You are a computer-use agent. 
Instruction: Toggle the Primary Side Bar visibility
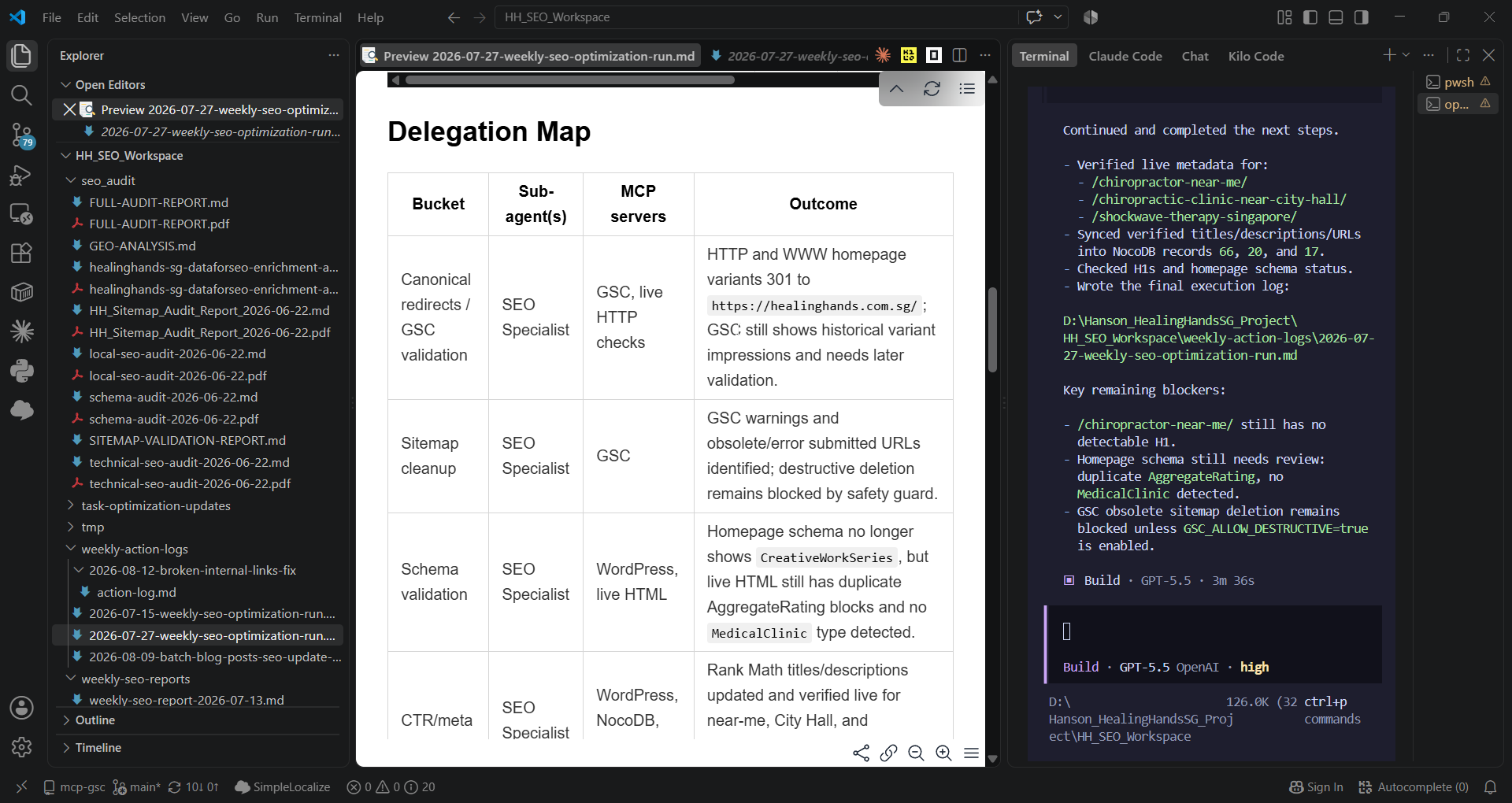(x=1310, y=17)
